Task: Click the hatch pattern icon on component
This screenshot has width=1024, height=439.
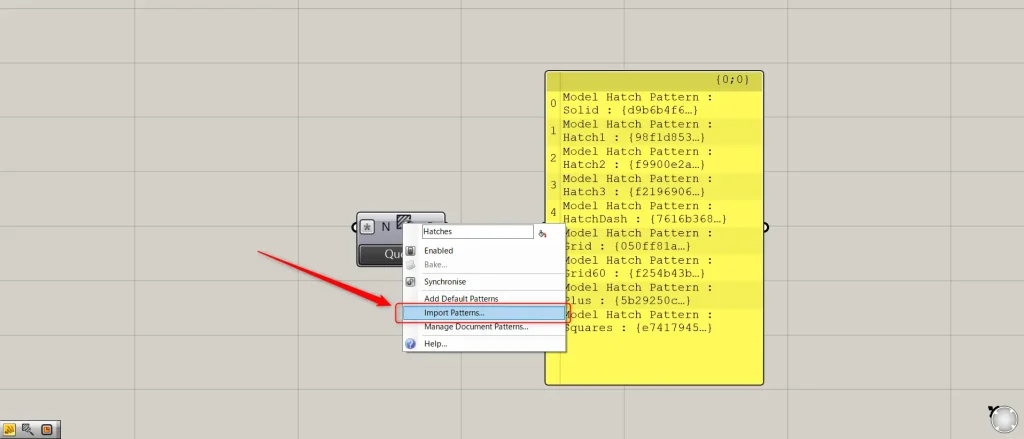Action: pyautogui.click(x=404, y=221)
